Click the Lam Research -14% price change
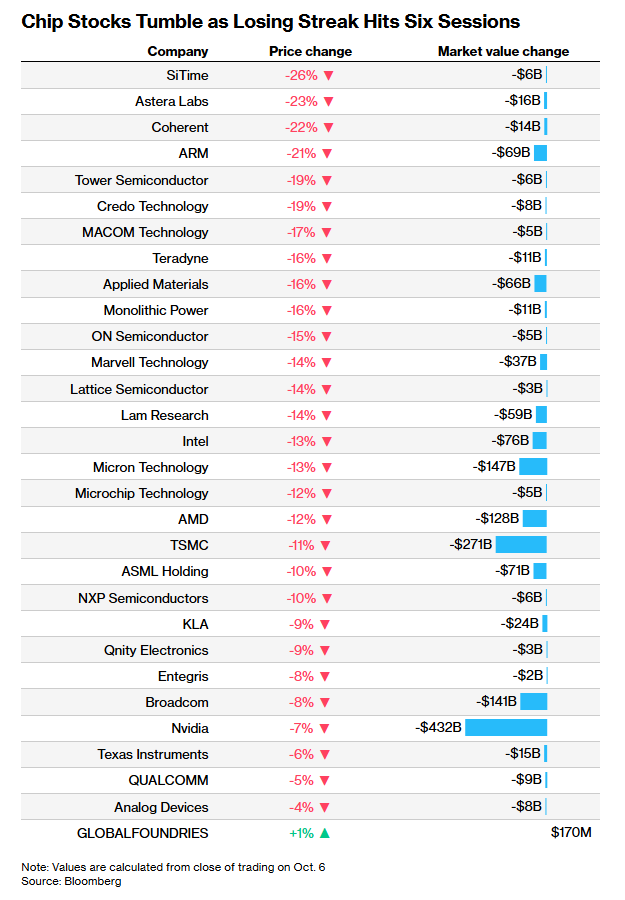625x900 pixels. [301, 416]
